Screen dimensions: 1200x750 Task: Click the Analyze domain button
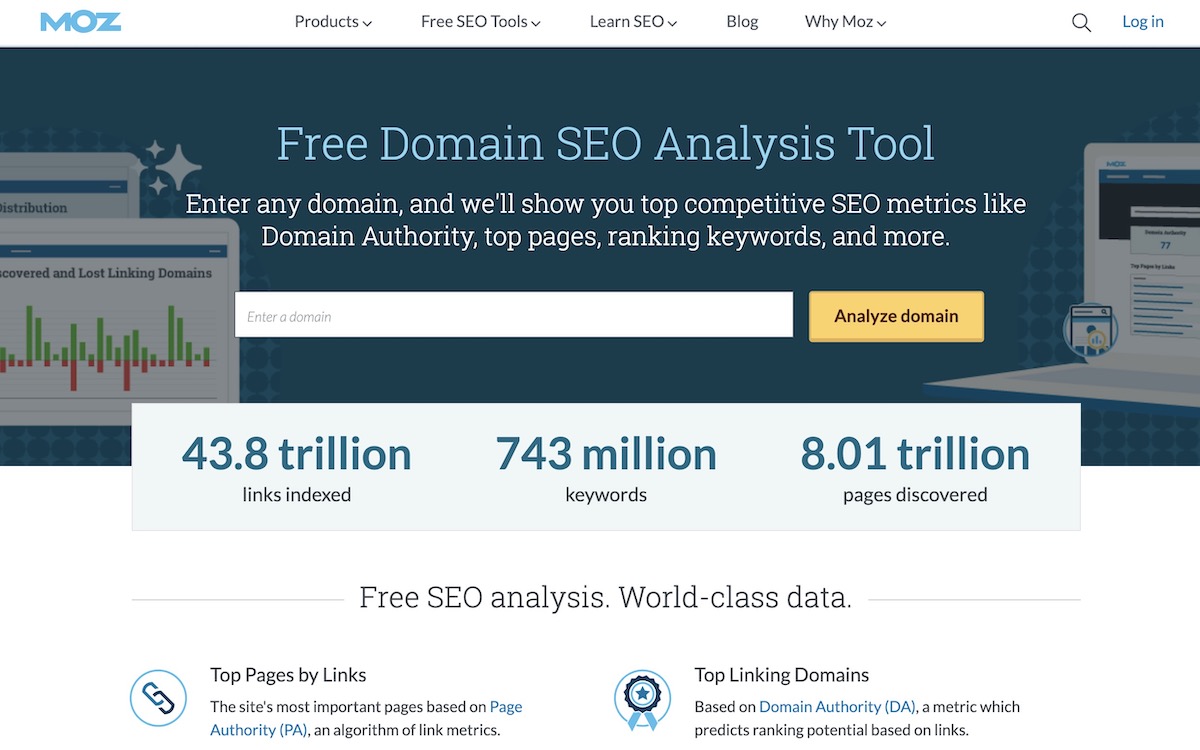coord(896,316)
